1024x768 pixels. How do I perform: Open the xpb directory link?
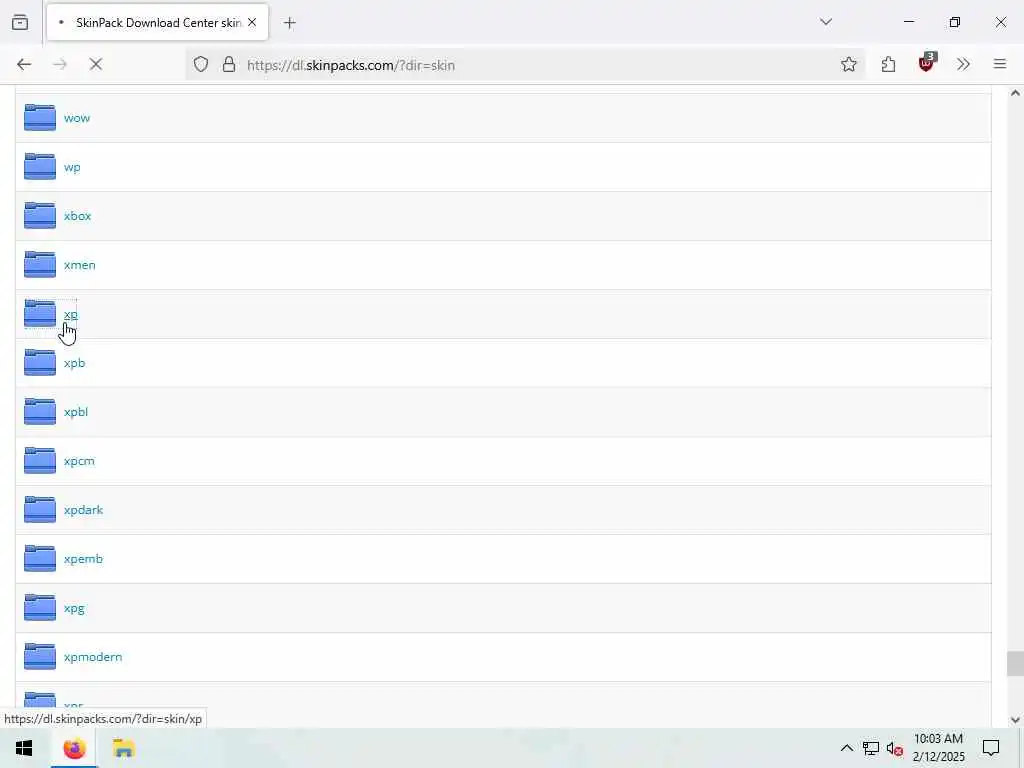[74, 363]
